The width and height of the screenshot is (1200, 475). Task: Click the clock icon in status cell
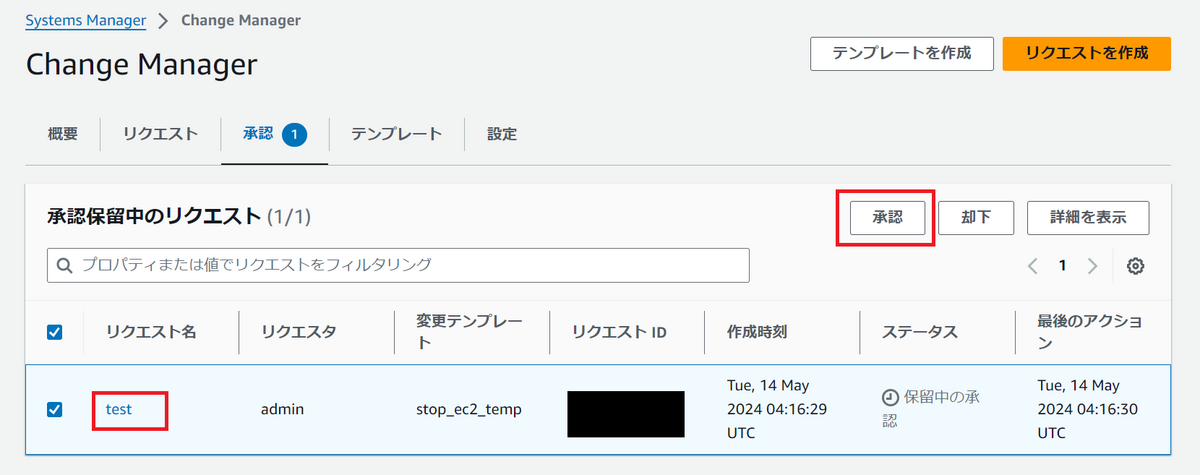[891, 397]
